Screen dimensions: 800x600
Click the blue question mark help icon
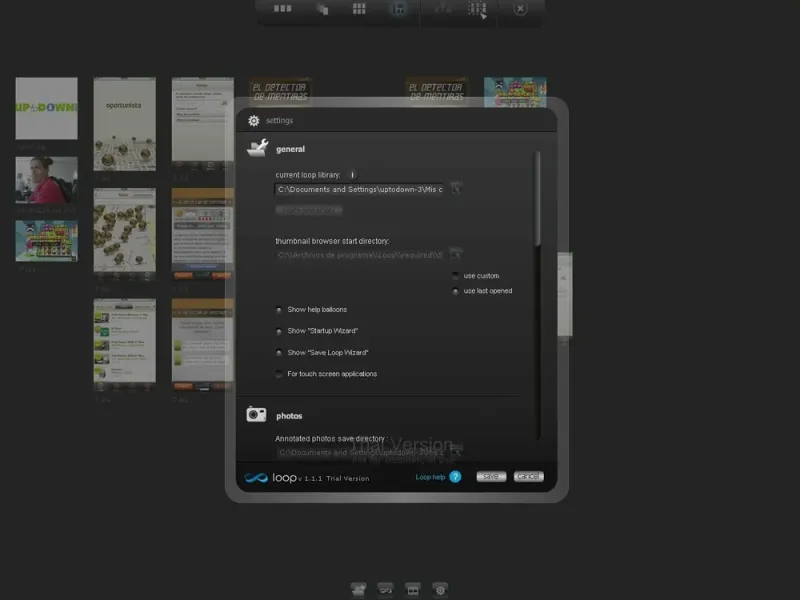[455, 477]
